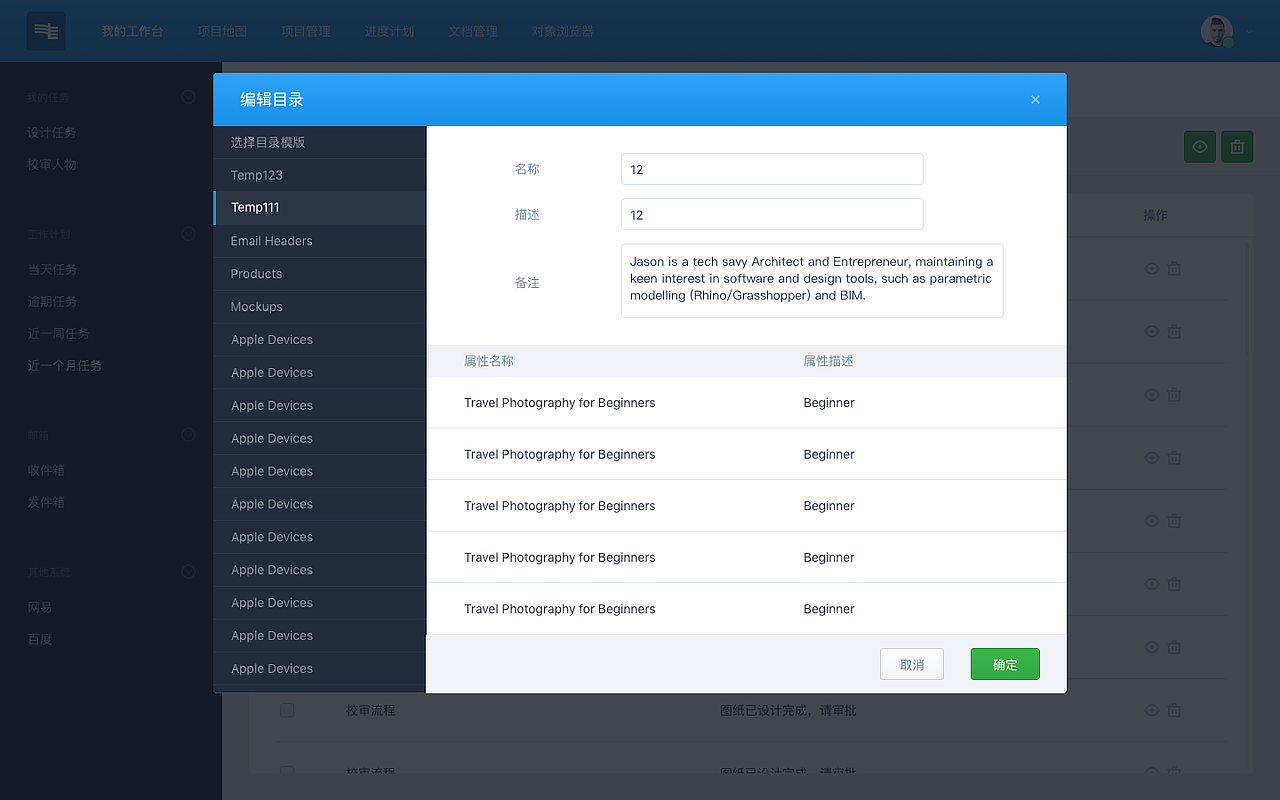This screenshot has height=800, width=1280.
Task: Select 逾期任务 in the sidebar
Action: 52,302
